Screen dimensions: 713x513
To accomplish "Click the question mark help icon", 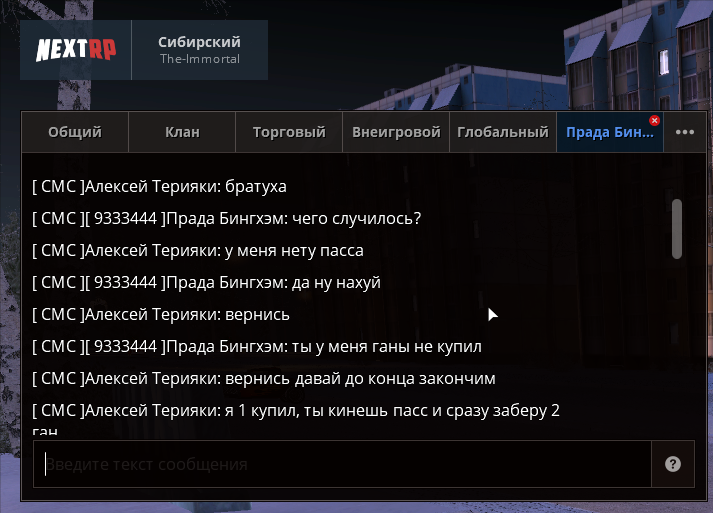I will (x=673, y=464).
